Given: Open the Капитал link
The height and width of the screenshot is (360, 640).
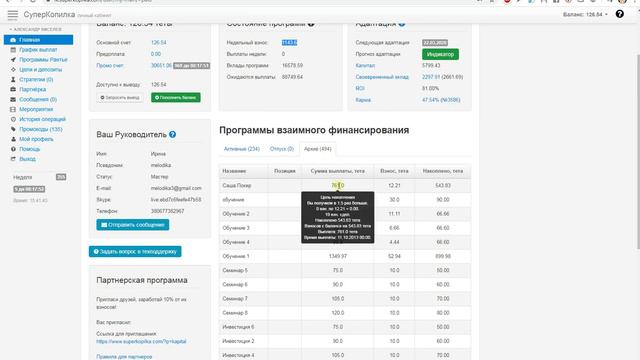Looking at the screenshot, I should click(365, 66).
